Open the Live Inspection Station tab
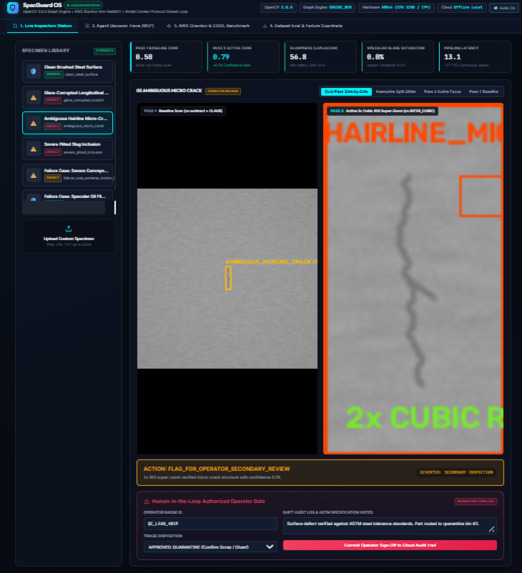The width and height of the screenshot is (522, 573). pyautogui.click(x=42, y=26)
